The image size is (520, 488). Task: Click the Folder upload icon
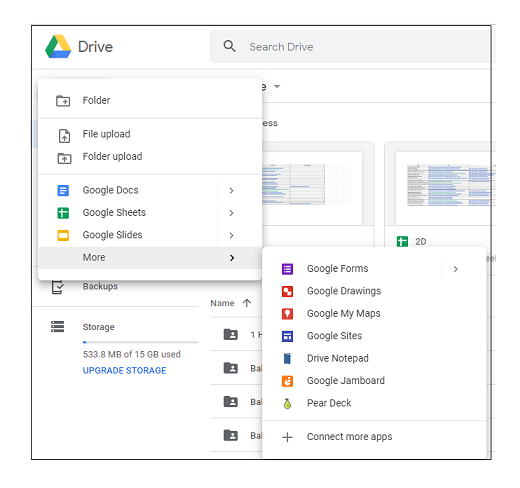tap(64, 158)
